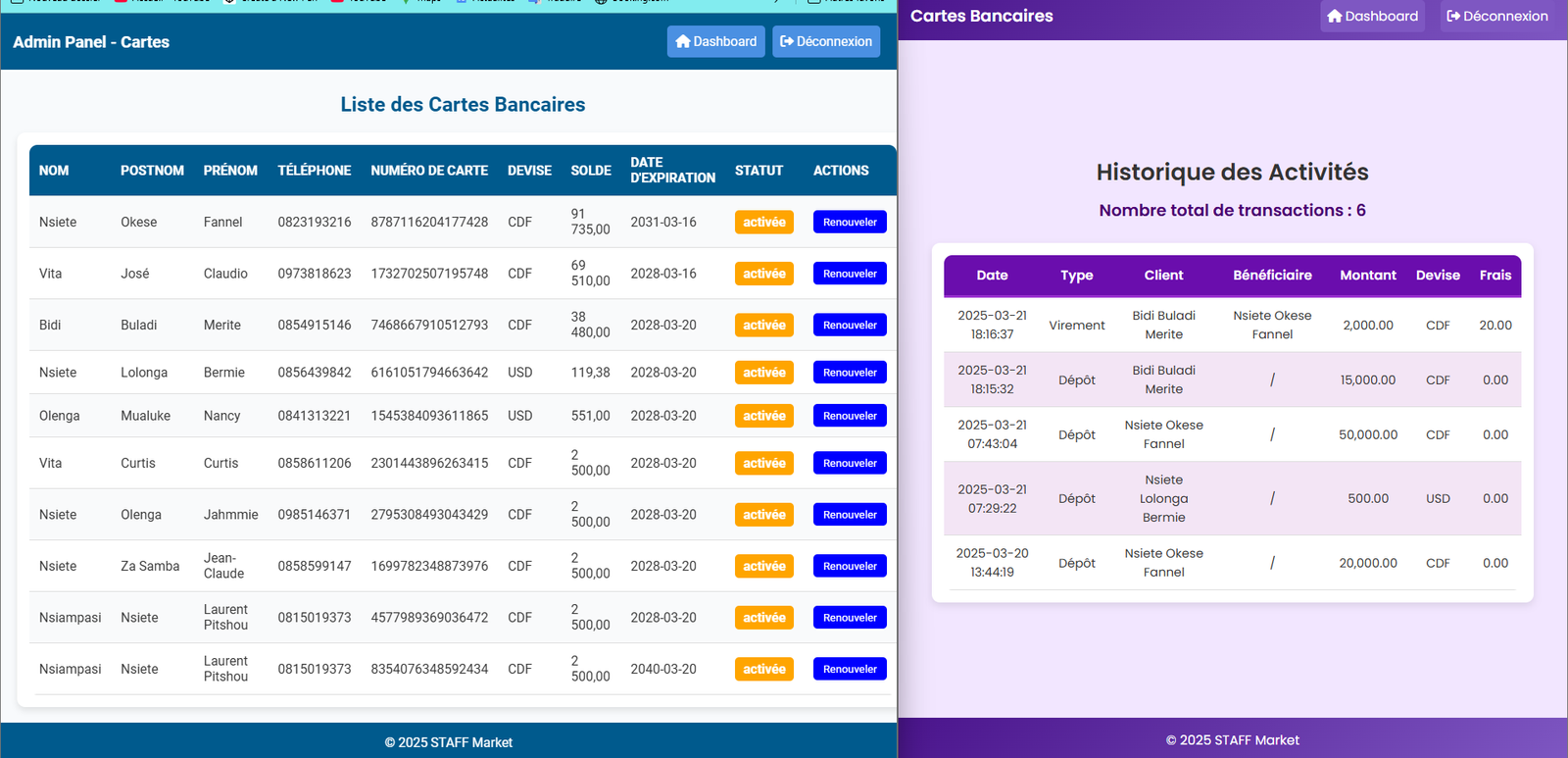Click amount 20,000.00 in history
Viewport: 1568px width, 758px height.
(x=1368, y=564)
